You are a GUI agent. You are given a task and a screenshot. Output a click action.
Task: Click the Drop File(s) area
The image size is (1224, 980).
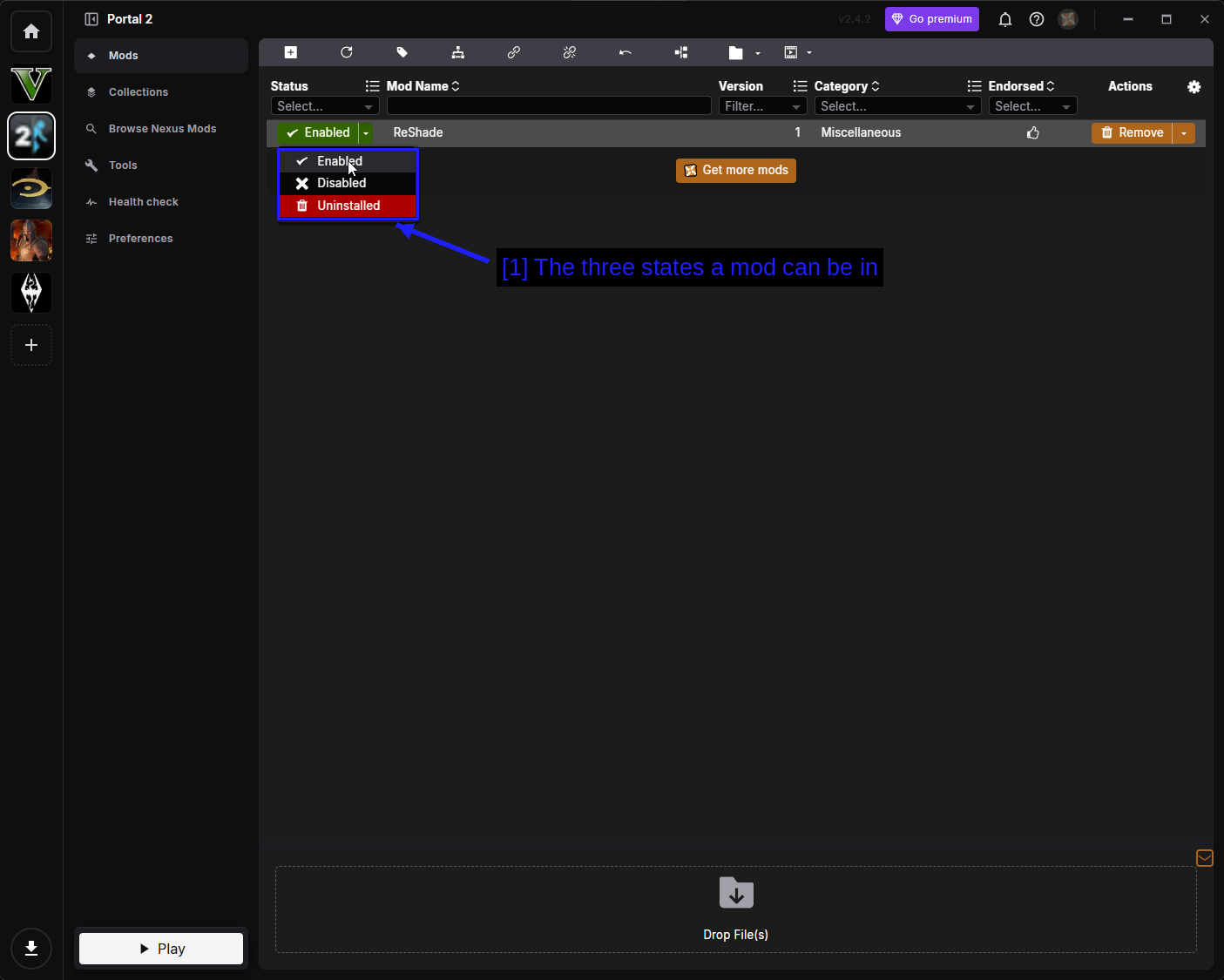736,909
